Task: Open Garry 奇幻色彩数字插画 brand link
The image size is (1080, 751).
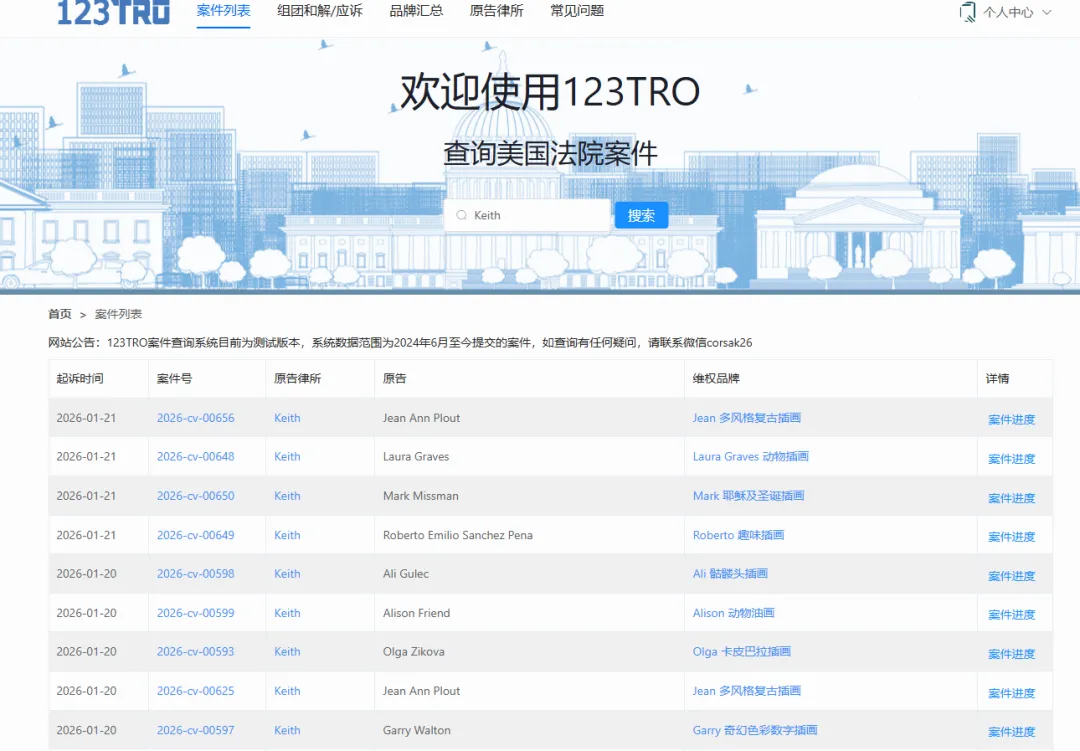Action: click(754, 731)
